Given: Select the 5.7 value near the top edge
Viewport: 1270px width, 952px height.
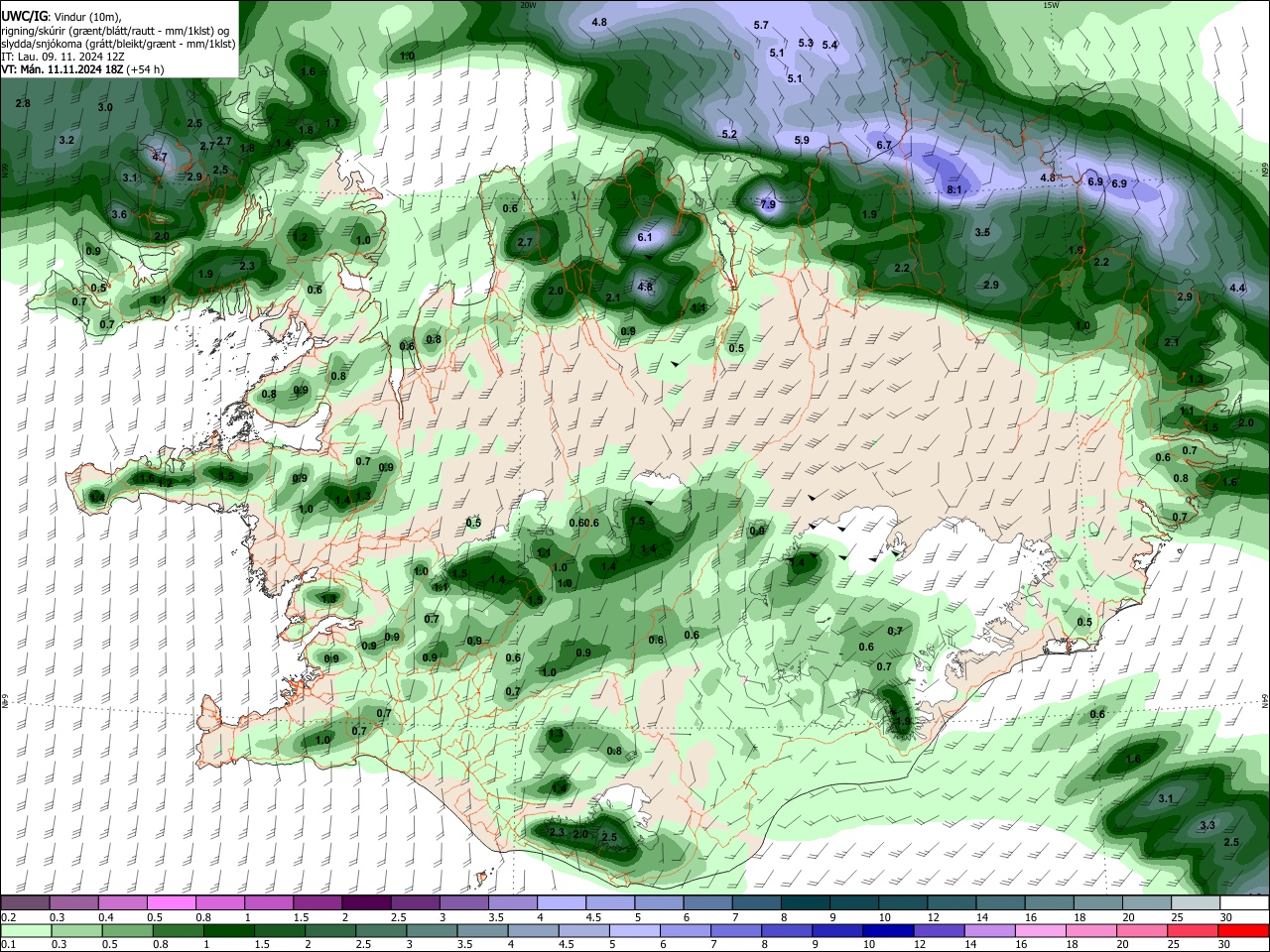Looking at the screenshot, I should [x=761, y=25].
